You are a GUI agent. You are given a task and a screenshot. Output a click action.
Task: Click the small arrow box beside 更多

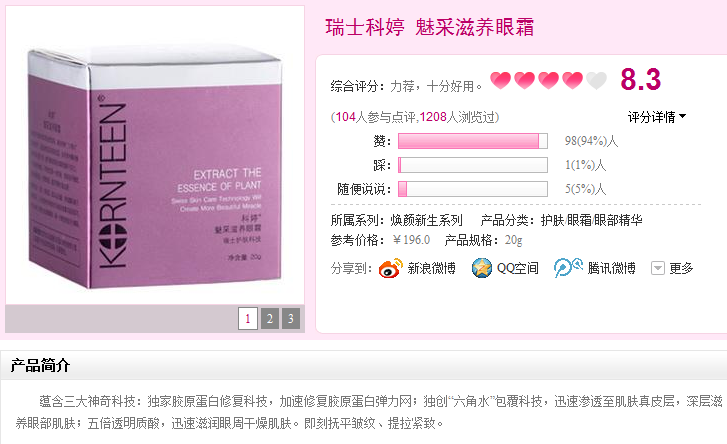tap(658, 268)
